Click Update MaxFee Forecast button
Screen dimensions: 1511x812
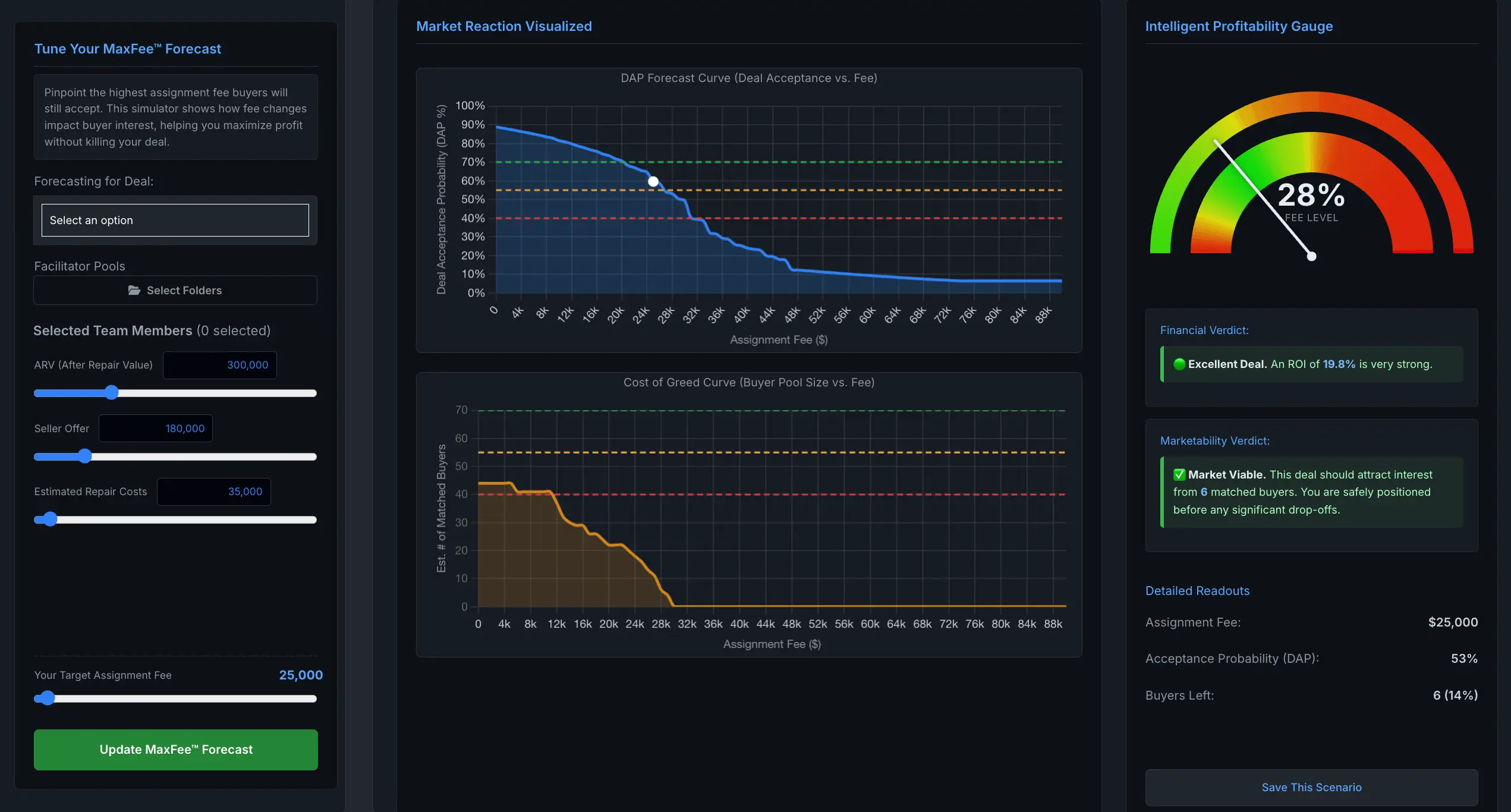point(176,750)
